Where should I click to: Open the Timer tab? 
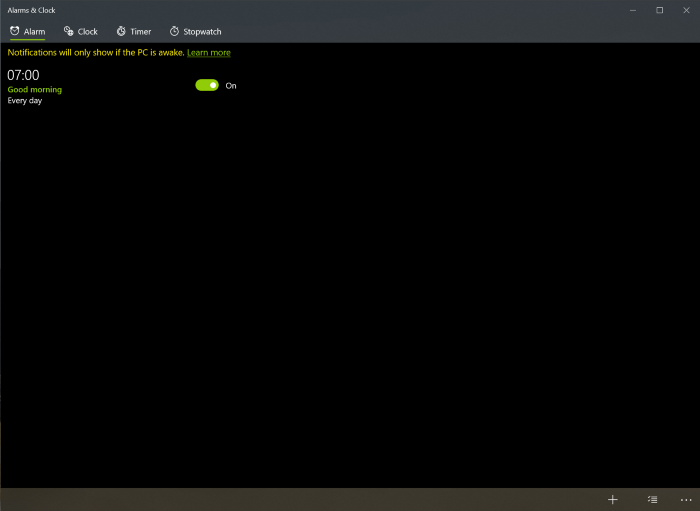(134, 31)
